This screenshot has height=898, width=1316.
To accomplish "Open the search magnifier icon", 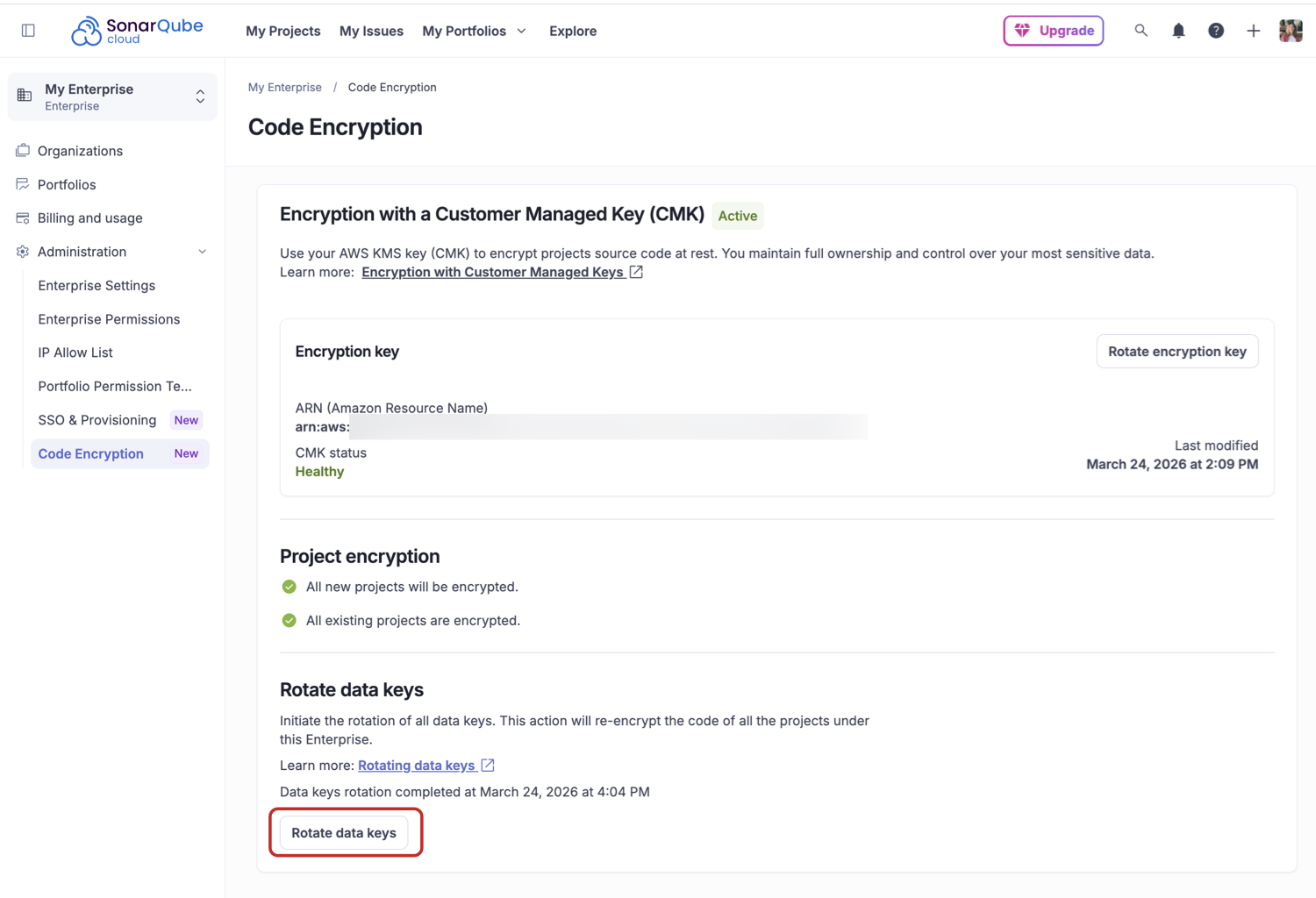I will point(1141,31).
